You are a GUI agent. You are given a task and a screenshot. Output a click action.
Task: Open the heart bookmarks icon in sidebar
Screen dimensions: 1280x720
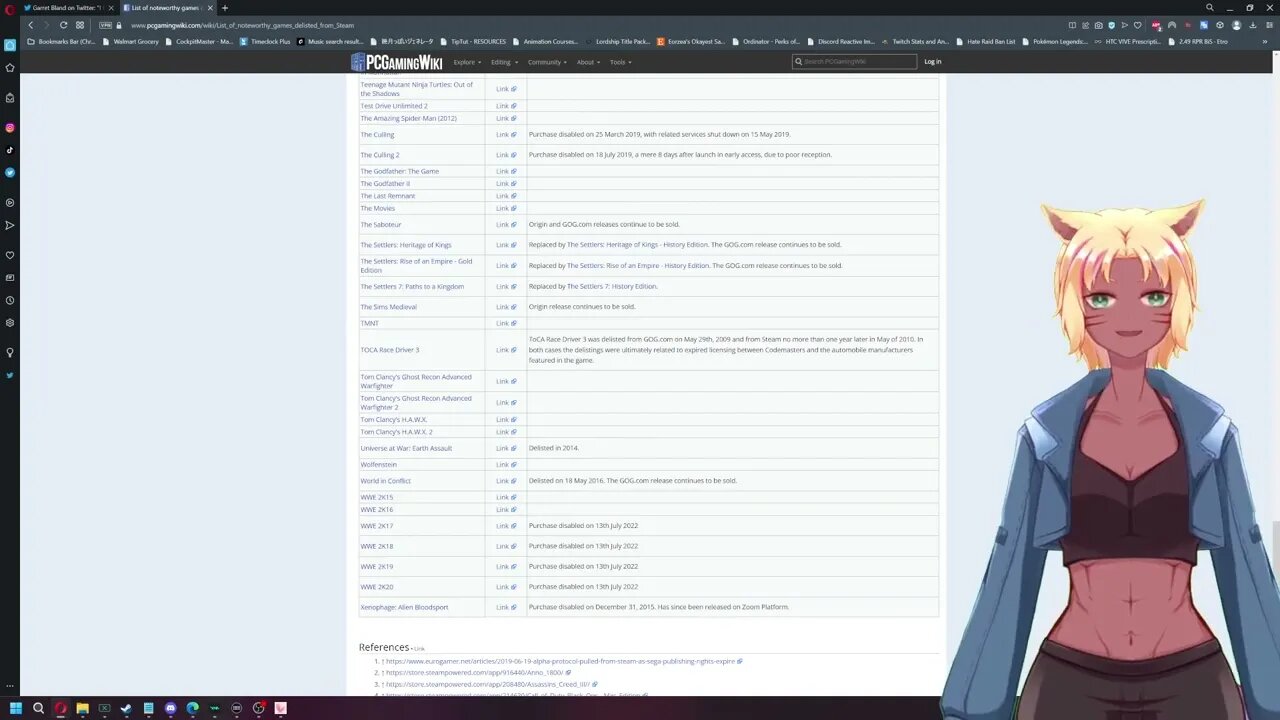[x=10, y=255]
